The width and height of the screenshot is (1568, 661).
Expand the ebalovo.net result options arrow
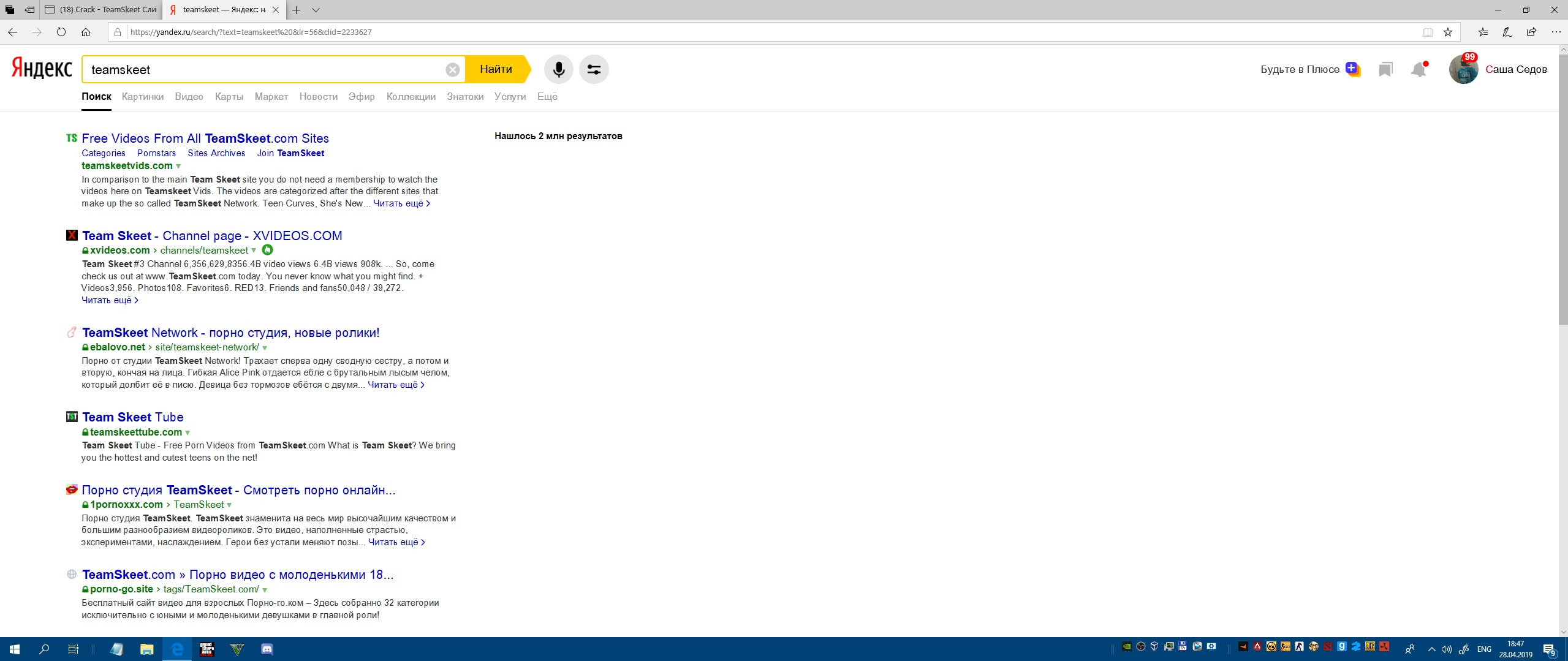coord(265,347)
